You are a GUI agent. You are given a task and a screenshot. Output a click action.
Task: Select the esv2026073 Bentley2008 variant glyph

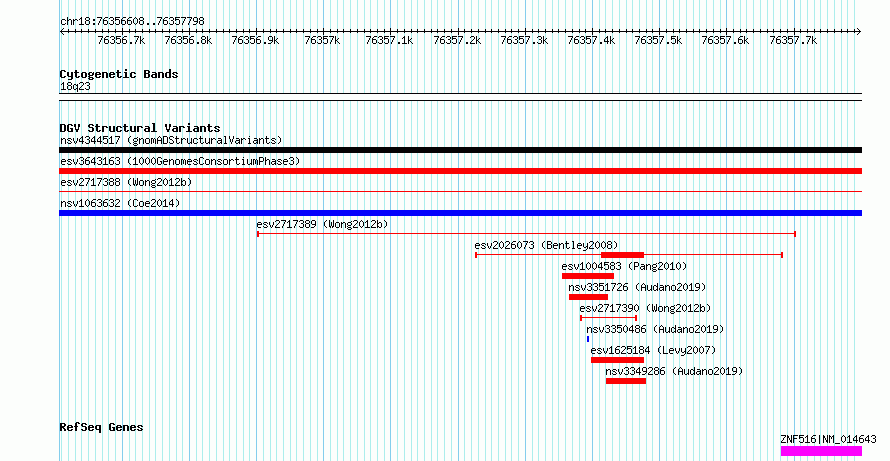[x=629, y=255]
